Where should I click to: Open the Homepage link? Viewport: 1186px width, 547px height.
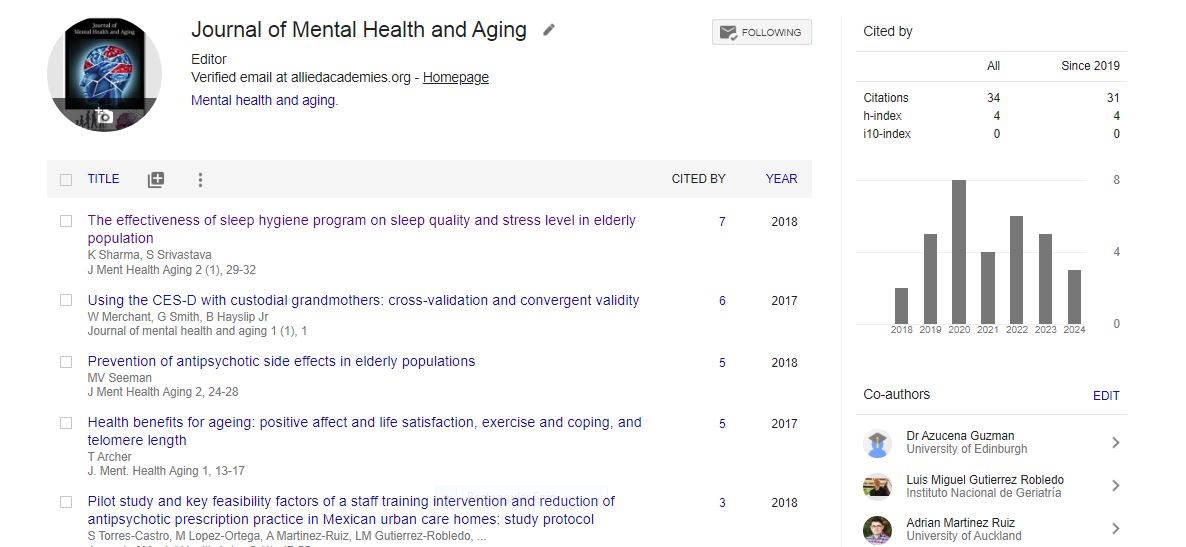coord(455,77)
